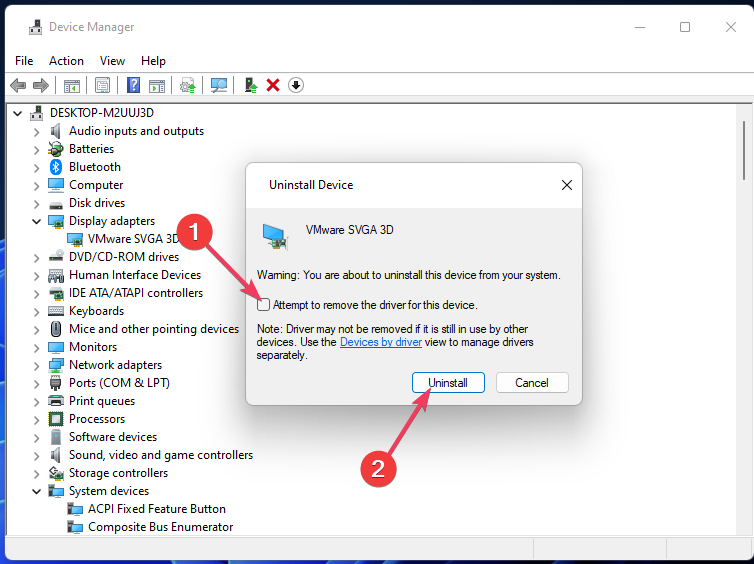Click the Back arrow toolbar icon
The height and width of the screenshot is (564, 754).
pyautogui.click(x=18, y=86)
